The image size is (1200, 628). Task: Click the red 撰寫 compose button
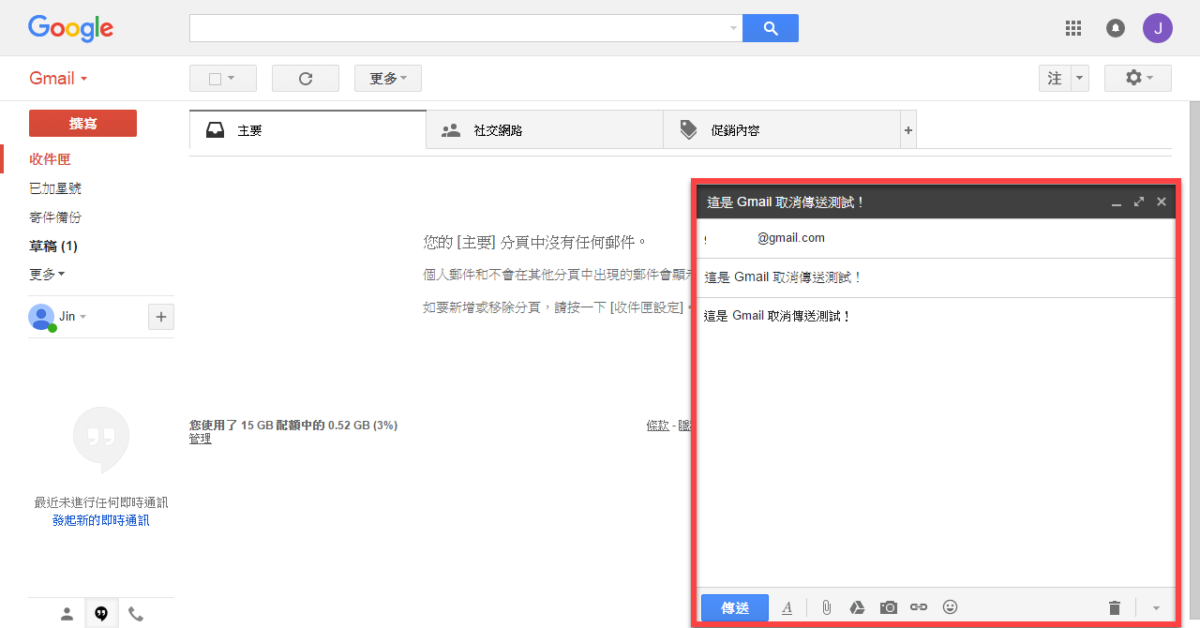(x=83, y=123)
